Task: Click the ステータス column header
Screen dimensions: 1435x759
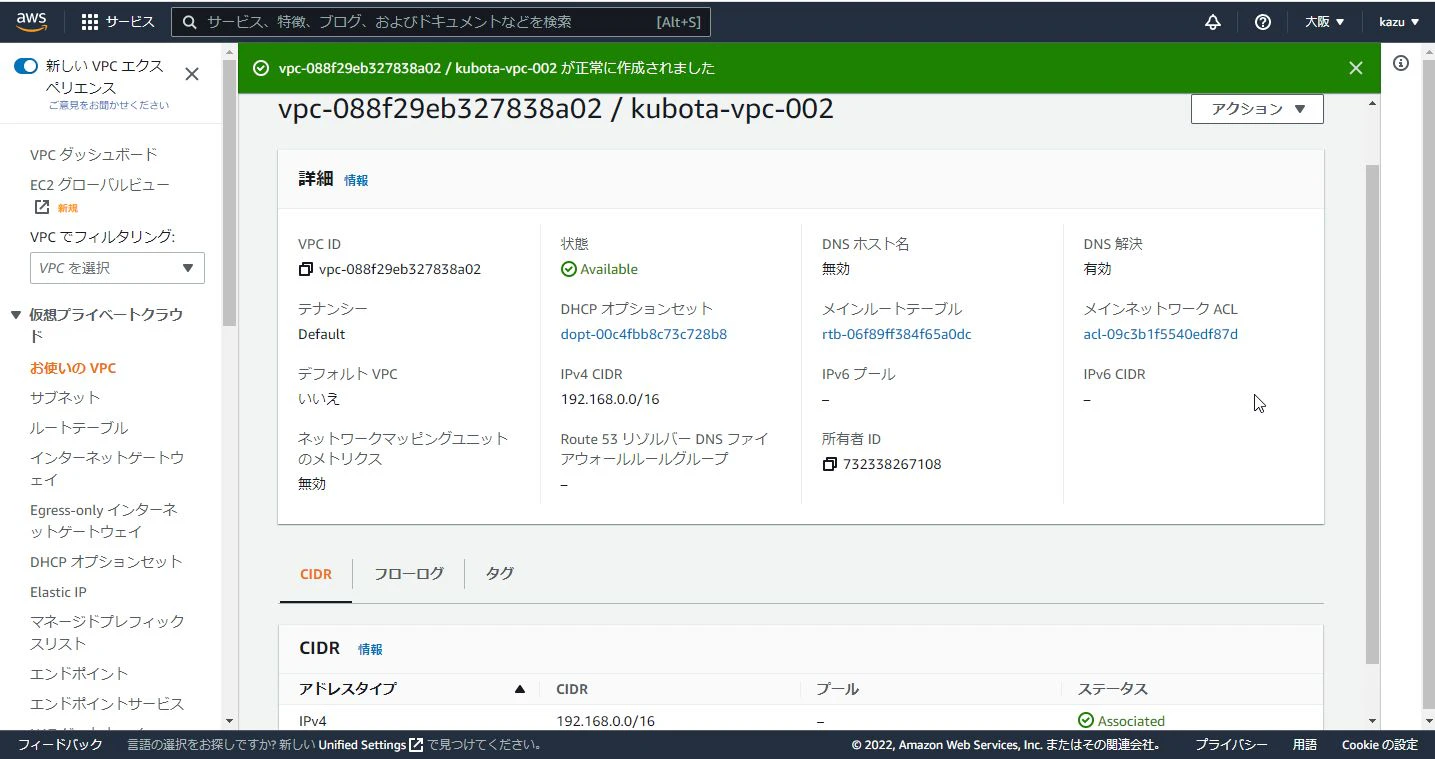Action: [x=1113, y=689]
